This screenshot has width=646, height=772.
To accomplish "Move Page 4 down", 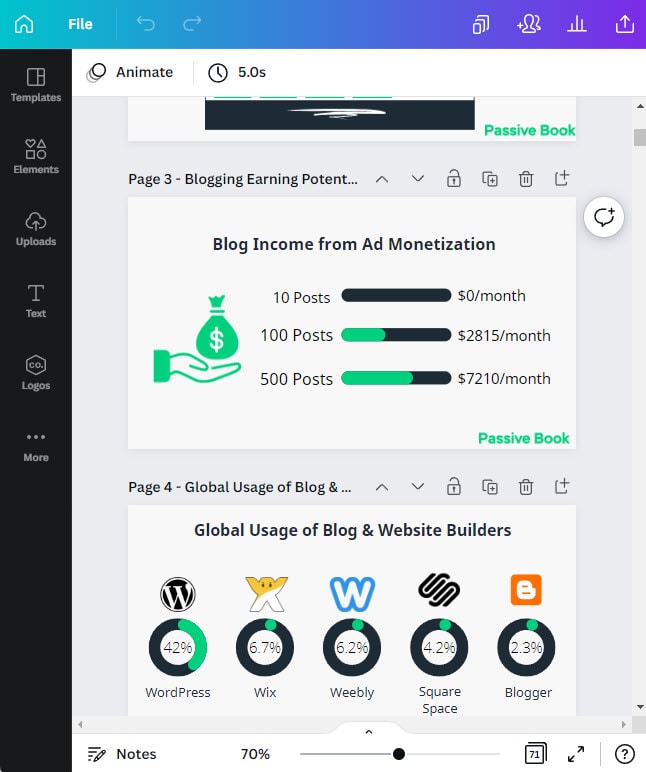I will point(418,486).
